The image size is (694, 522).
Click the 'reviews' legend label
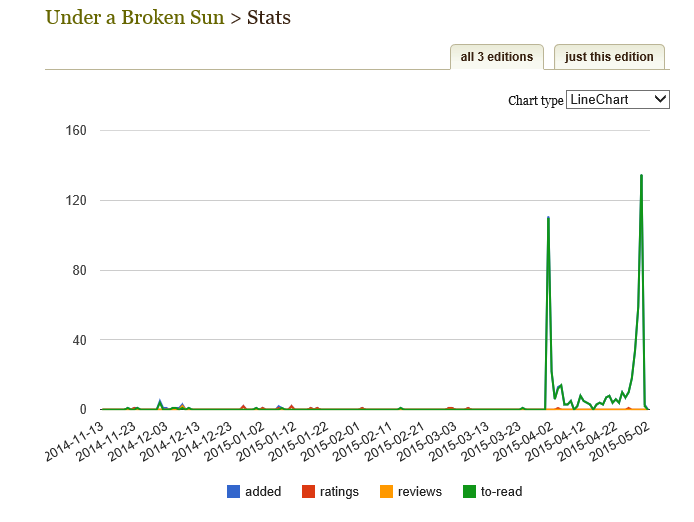[x=420, y=491]
